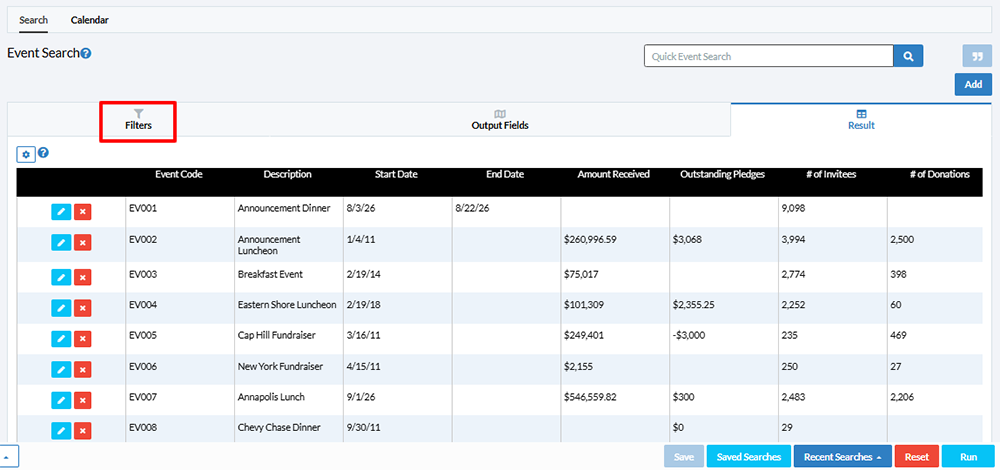Click the Run button

(968, 457)
